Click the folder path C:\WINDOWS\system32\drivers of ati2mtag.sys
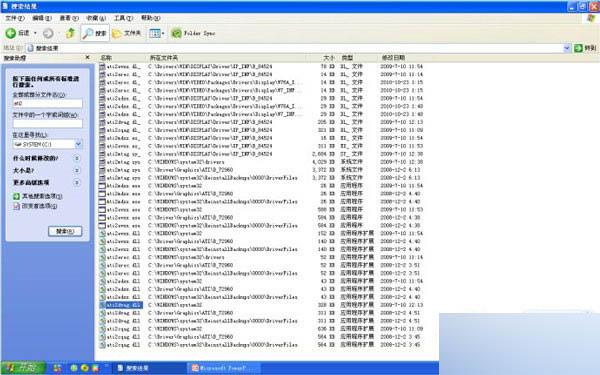The width and height of the screenshot is (600, 375). pos(186,162)
